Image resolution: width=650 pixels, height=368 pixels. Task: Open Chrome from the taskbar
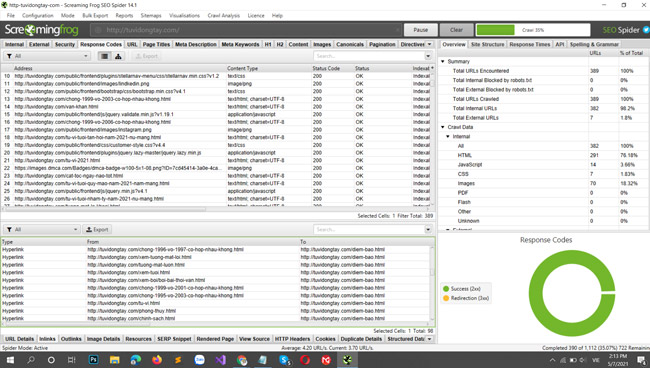click(x=242, y=360)
